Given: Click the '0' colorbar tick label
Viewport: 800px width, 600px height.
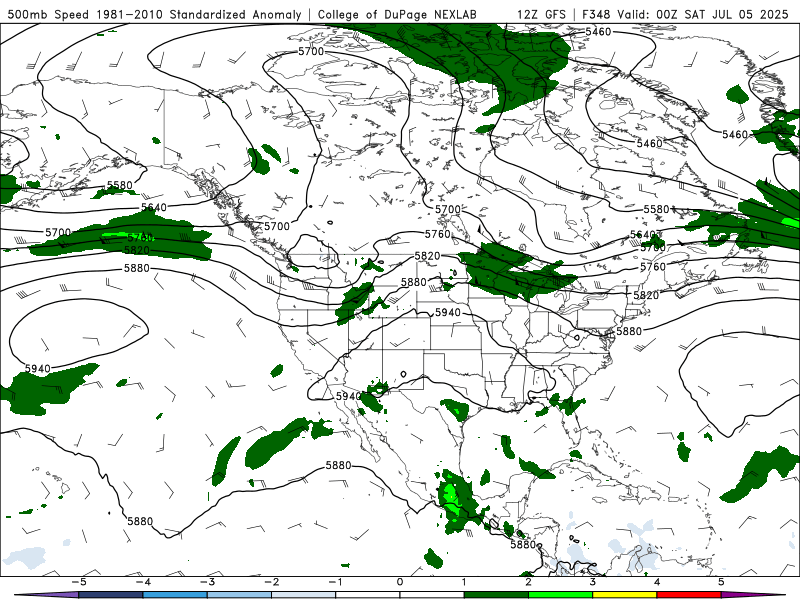Looking at the screenshot, I should 400,582.
